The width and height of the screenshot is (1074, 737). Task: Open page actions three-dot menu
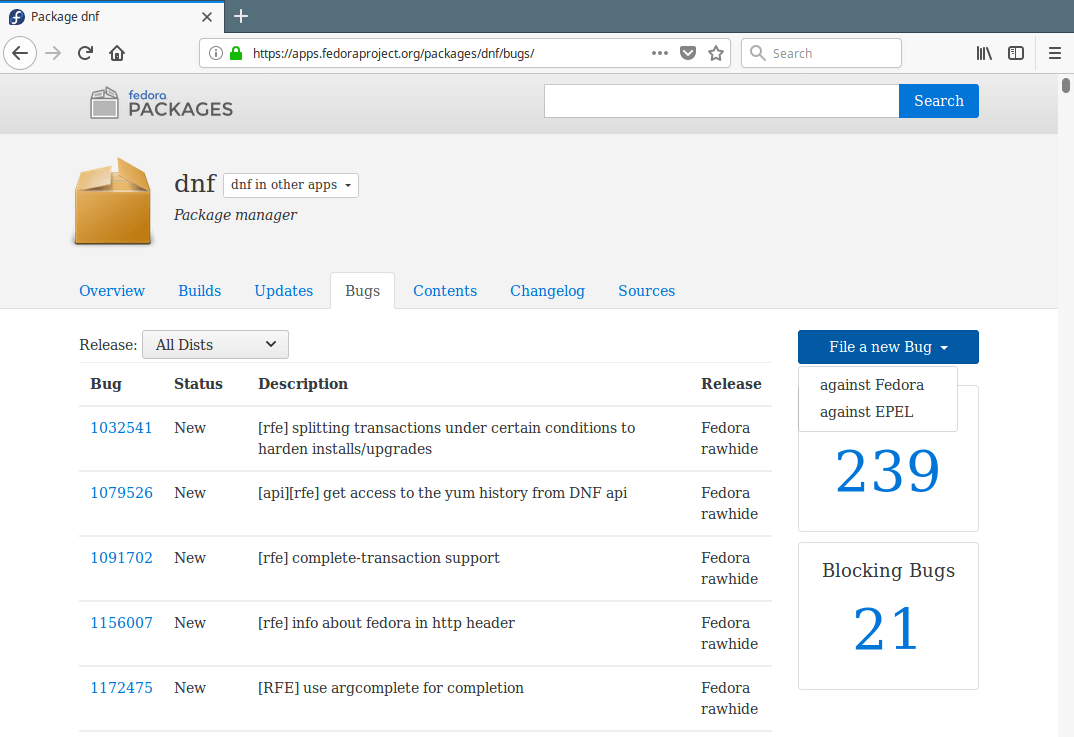660,53
